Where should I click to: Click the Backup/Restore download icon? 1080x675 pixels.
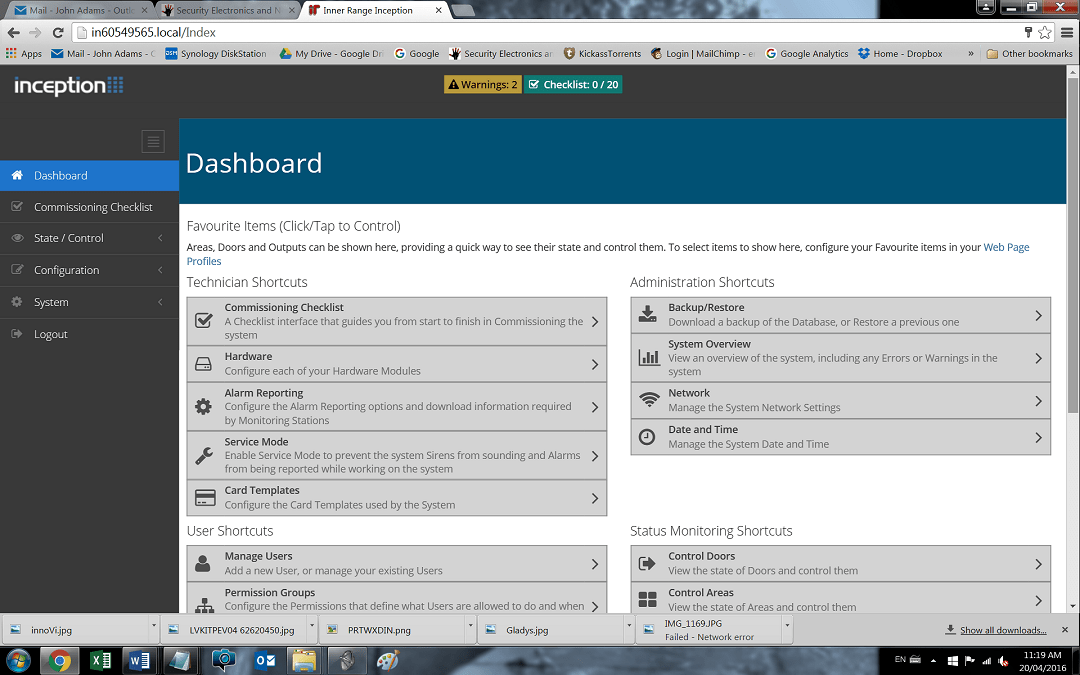click(647, 315)
